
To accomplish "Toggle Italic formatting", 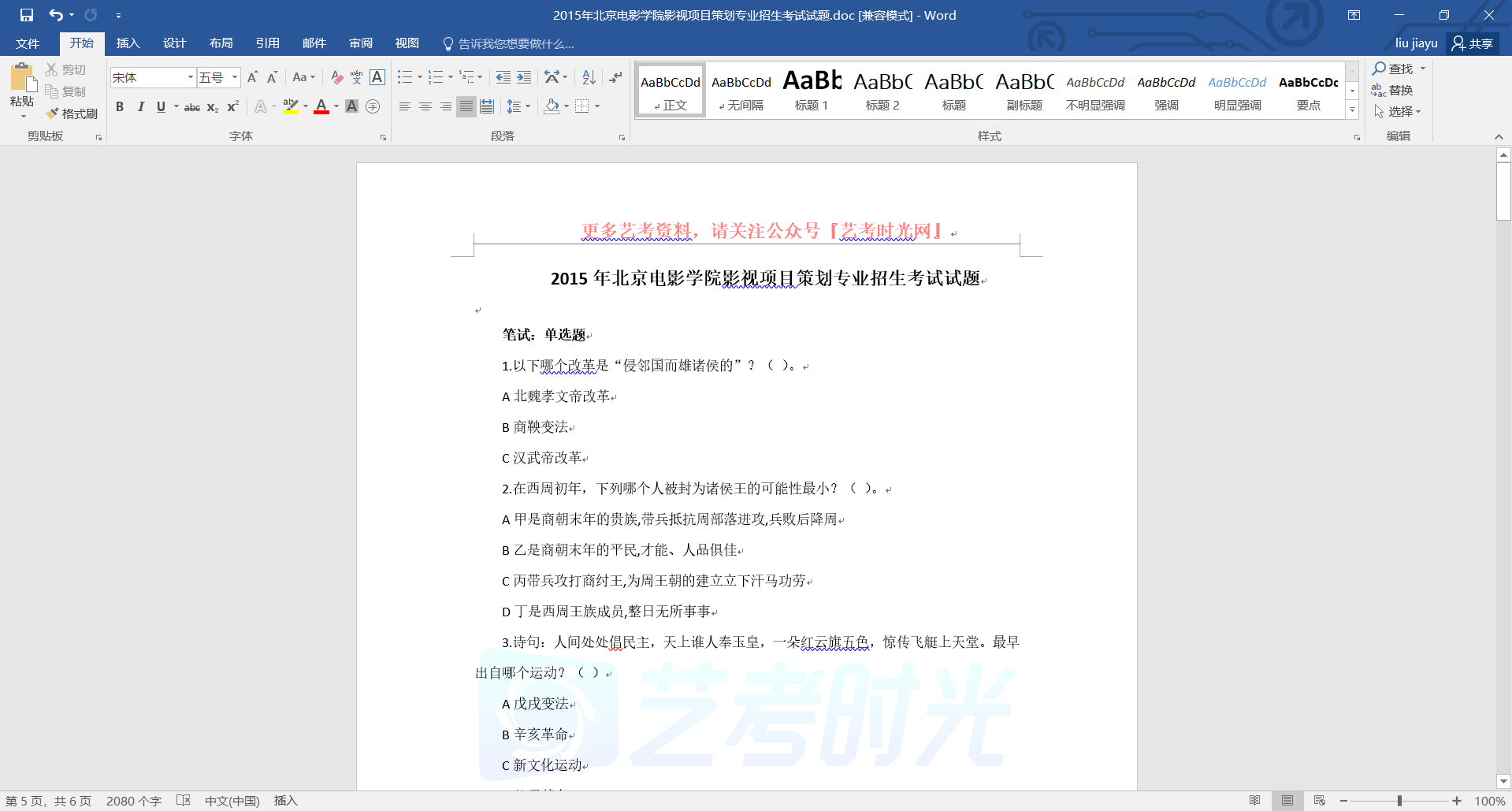I will pyautogui.click(x=140, y=106).
